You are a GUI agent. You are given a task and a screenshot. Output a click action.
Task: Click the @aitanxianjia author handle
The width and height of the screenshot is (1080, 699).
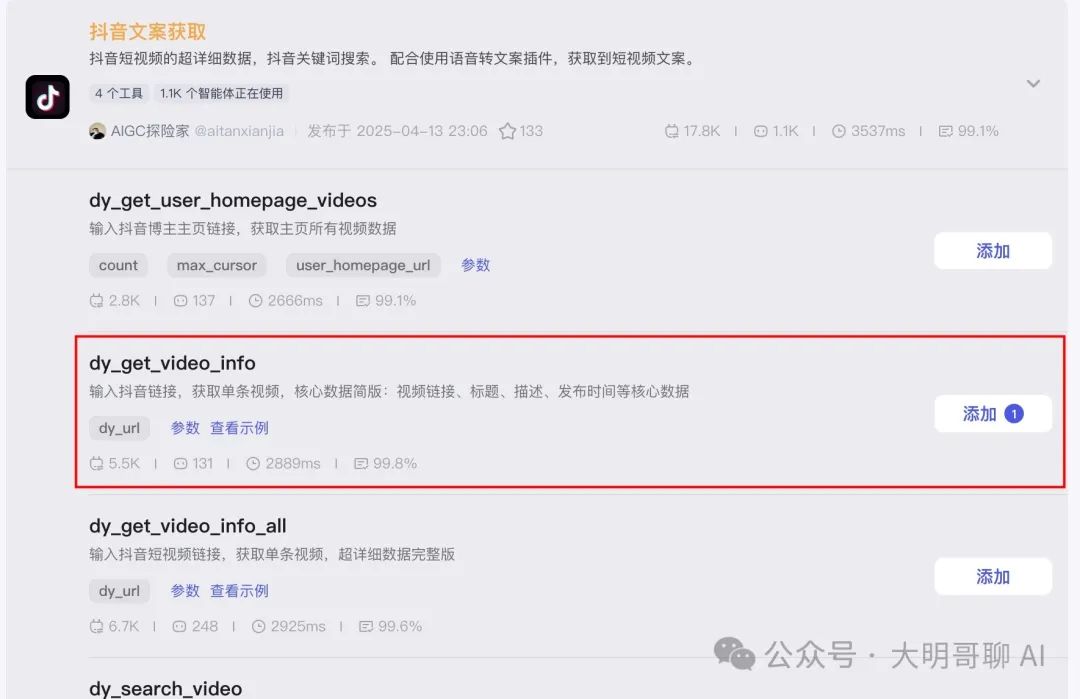(x=239, y=131)
